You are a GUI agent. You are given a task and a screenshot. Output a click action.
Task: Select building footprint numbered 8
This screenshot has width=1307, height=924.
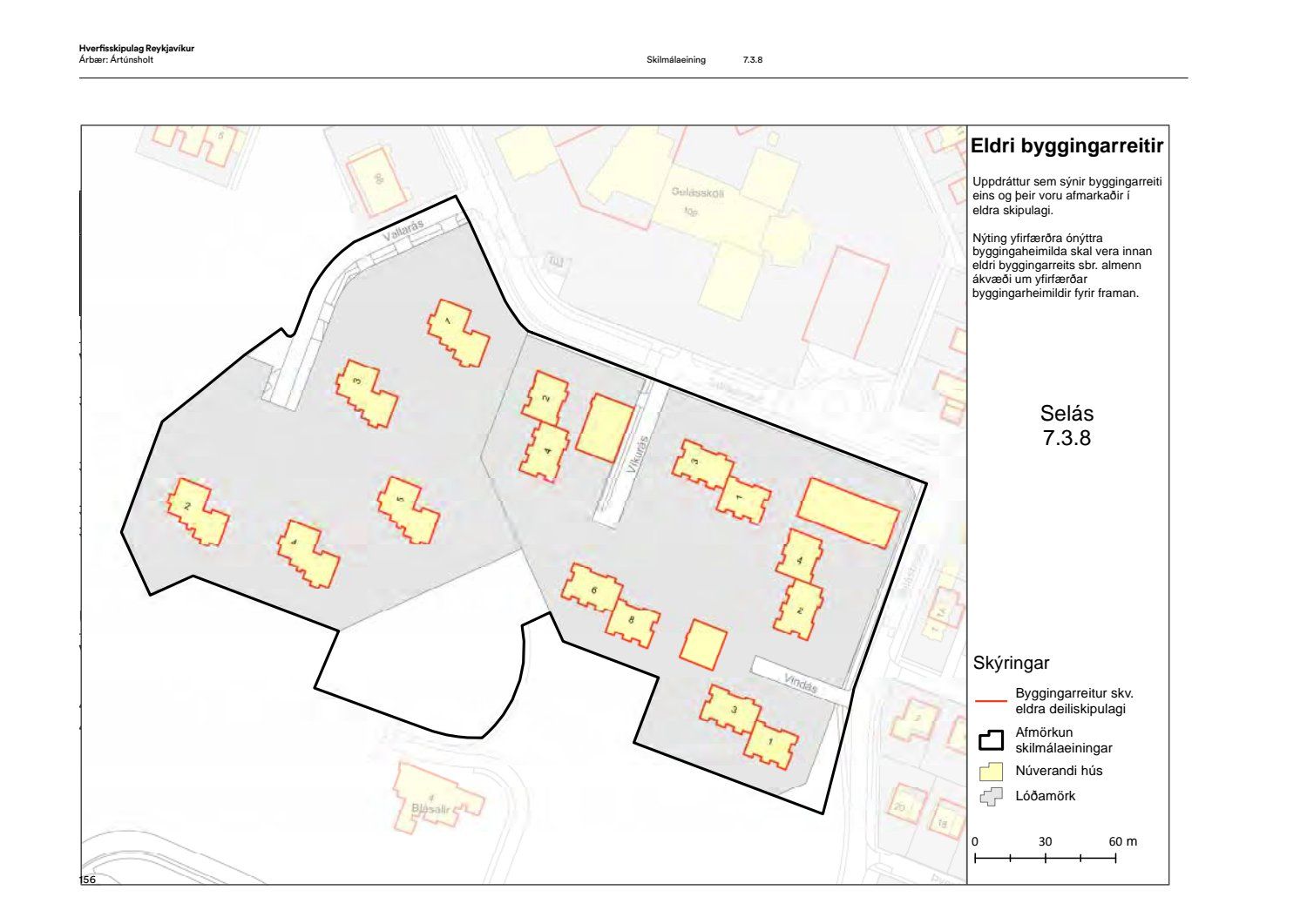633,624
